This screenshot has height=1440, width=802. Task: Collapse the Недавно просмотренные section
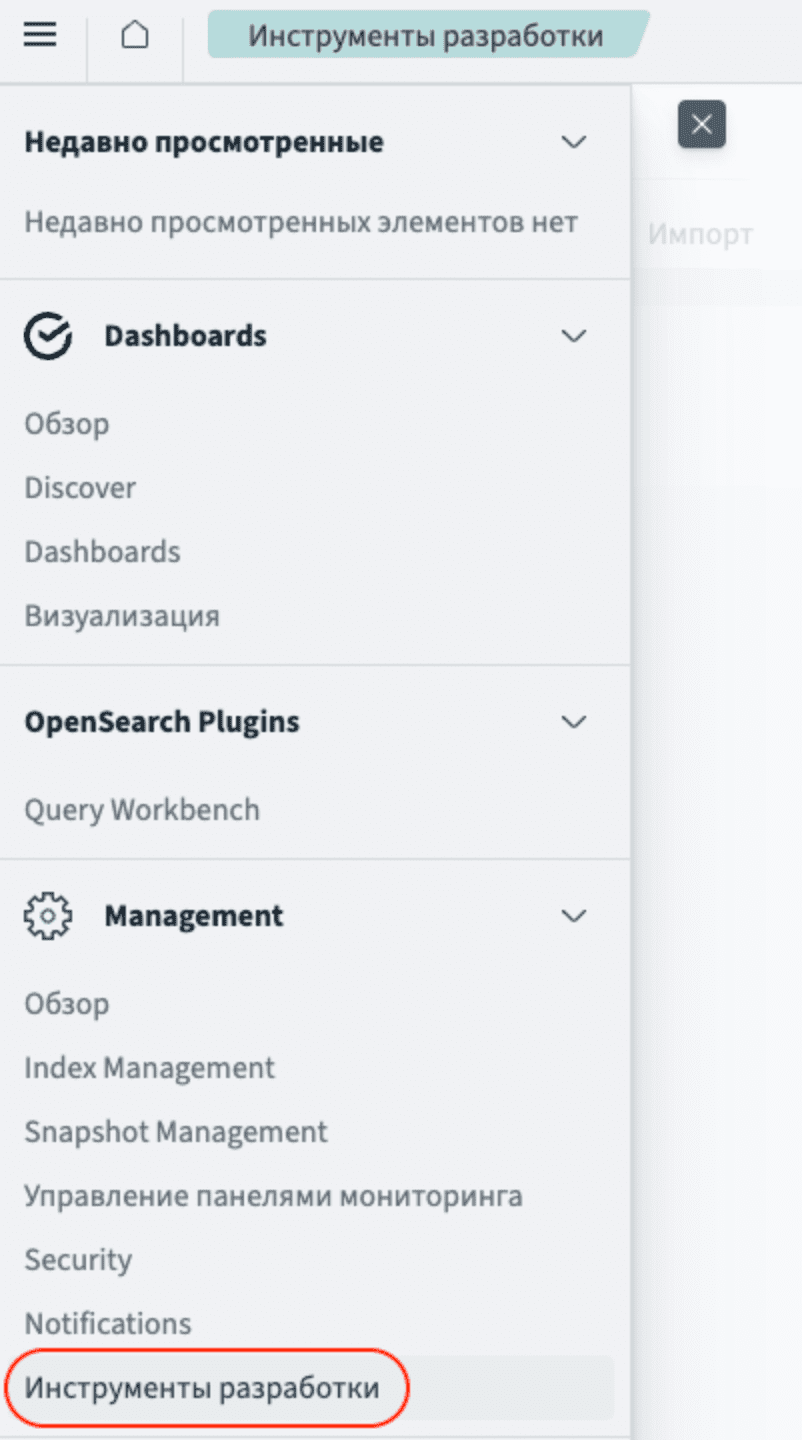coord(573,142)
